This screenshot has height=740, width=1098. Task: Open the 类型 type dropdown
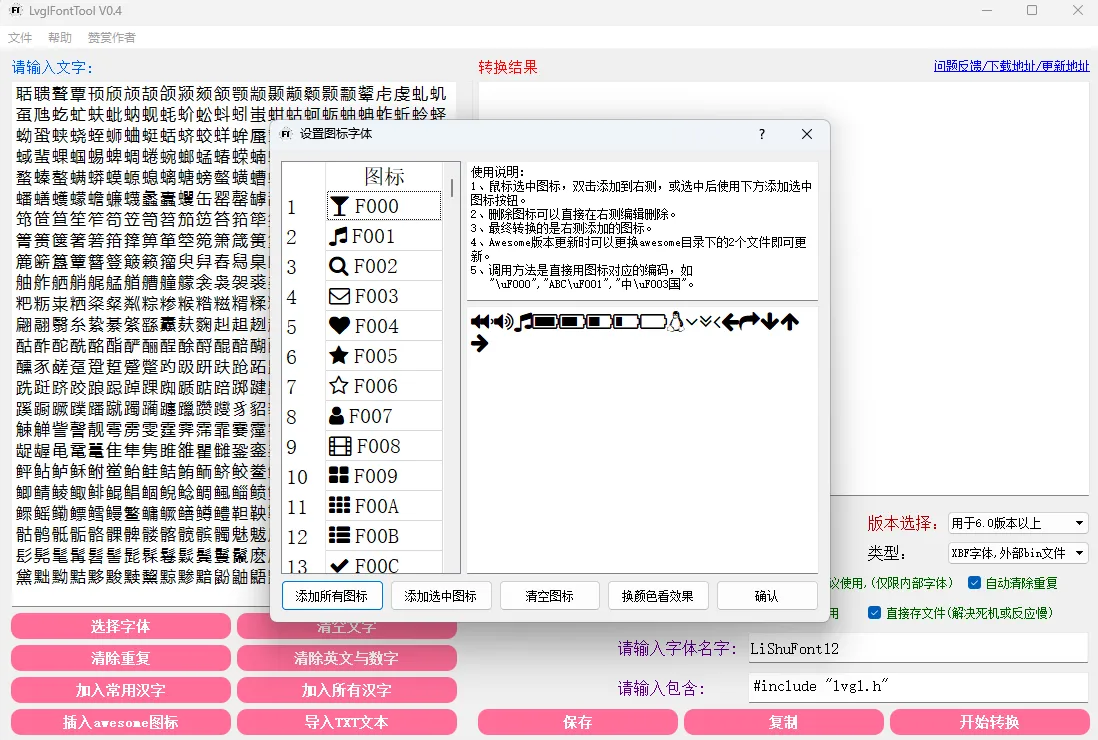(1017, 553)
